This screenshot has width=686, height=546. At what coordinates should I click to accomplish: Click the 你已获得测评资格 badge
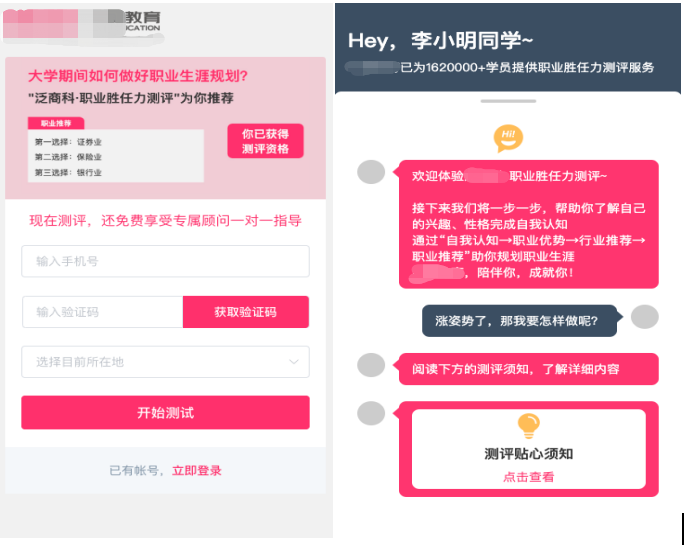click(266, 141)
